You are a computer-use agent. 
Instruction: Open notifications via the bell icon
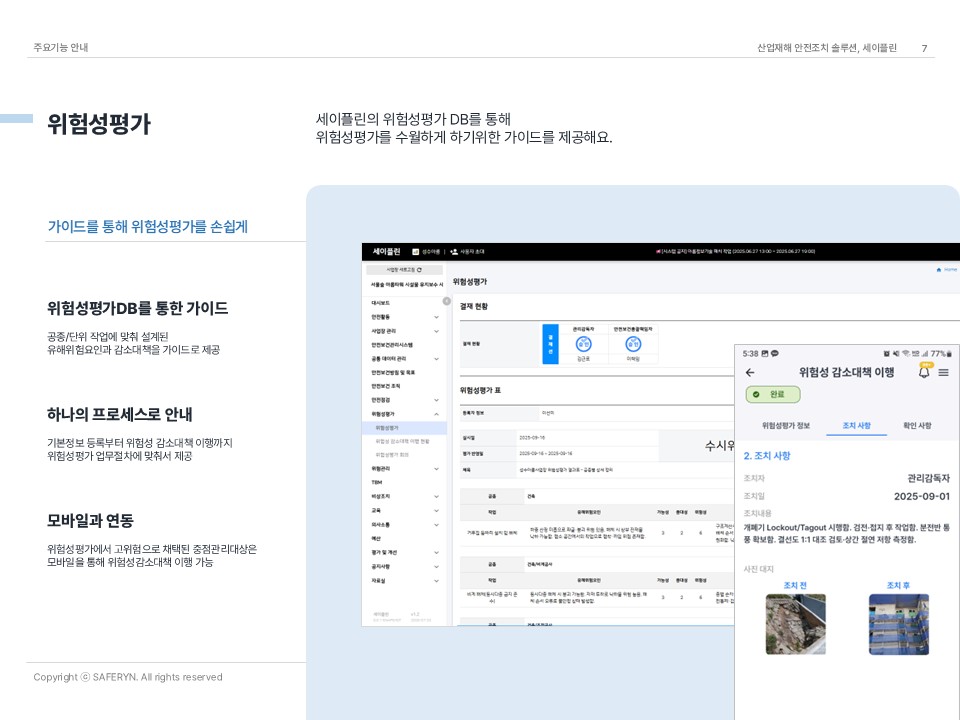[x=924, y=372]
